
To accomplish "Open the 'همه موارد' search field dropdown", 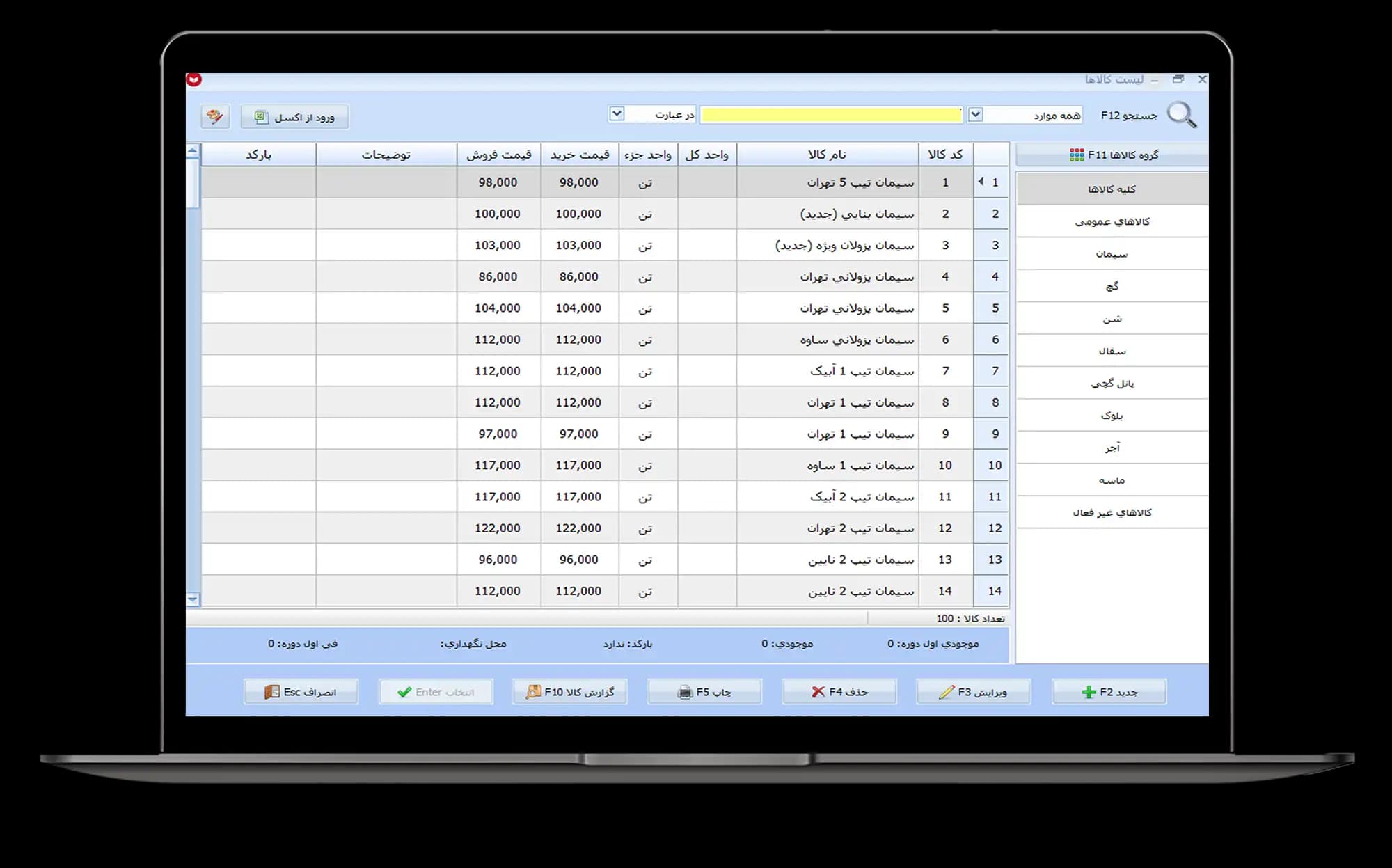I will (x=975, y=115).
